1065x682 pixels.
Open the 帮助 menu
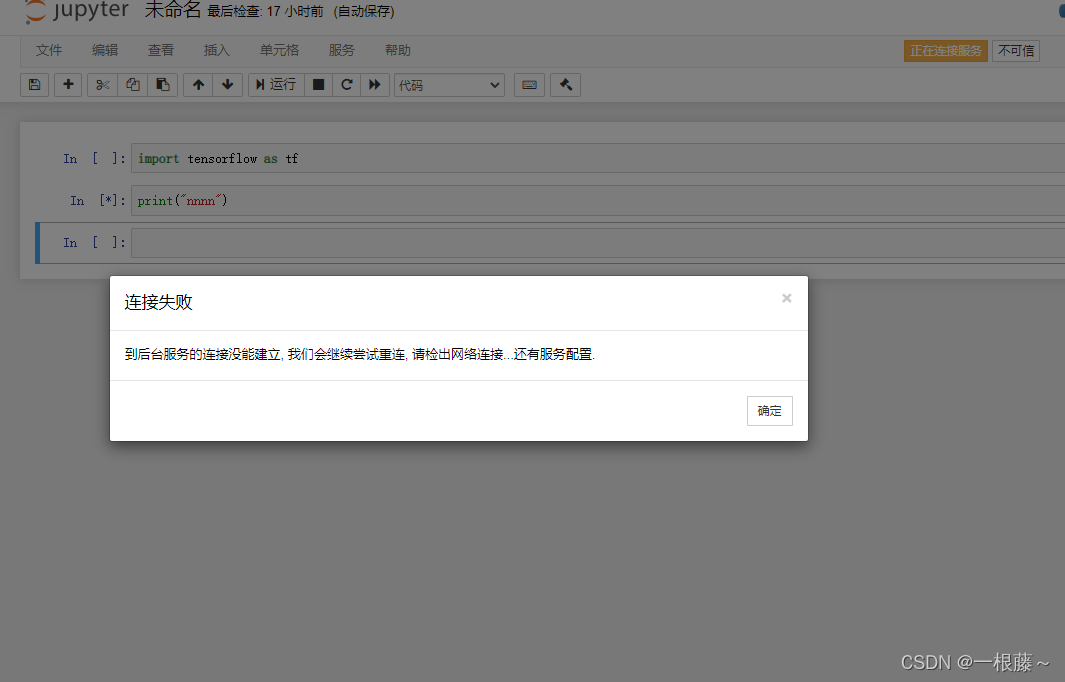pos(397,49)
